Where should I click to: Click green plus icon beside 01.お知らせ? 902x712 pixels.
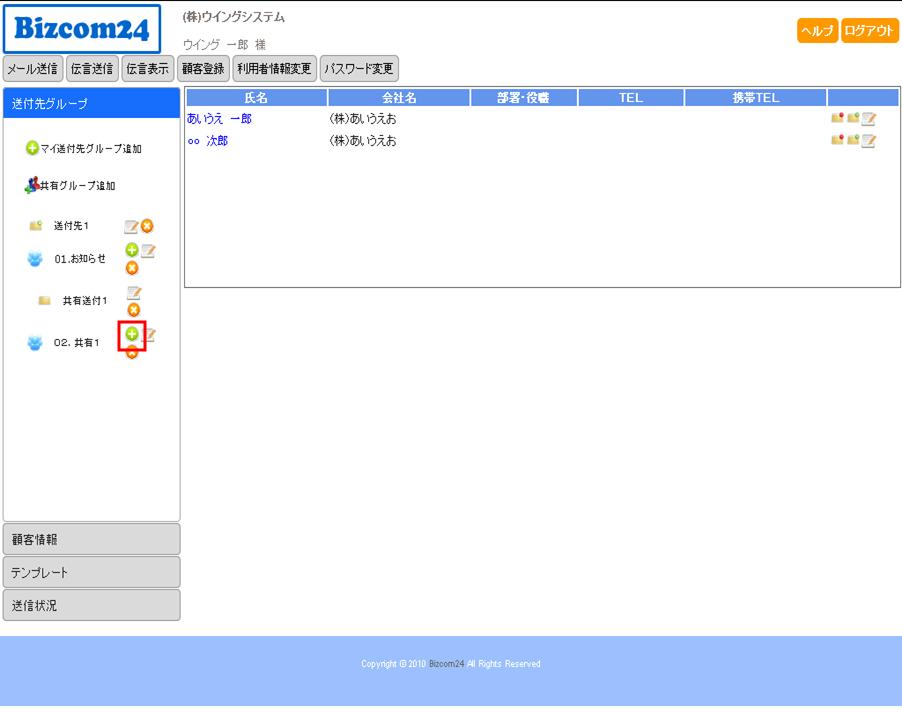click(132, 250)
